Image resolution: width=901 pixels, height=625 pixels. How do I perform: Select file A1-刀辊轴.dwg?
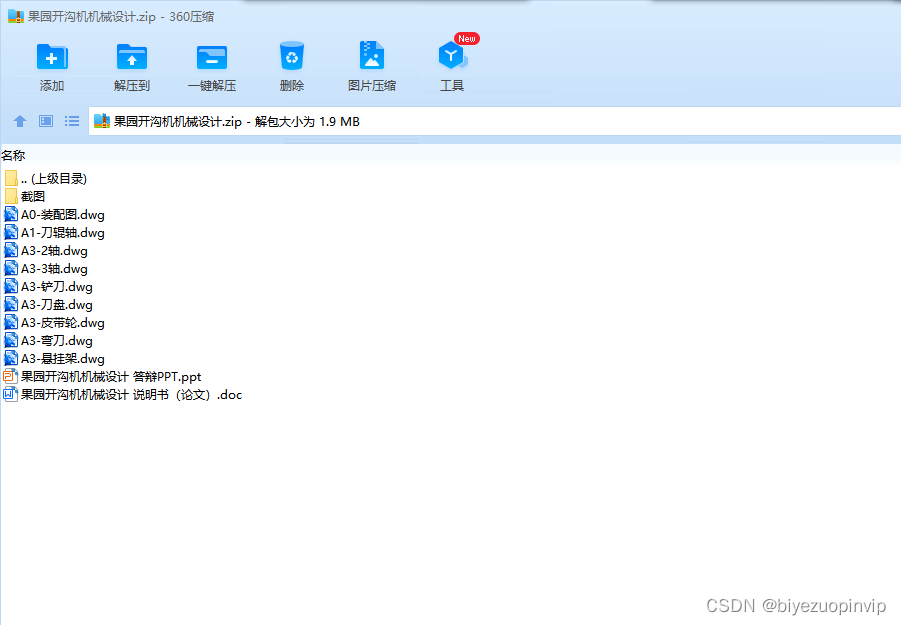coord(55,233)
